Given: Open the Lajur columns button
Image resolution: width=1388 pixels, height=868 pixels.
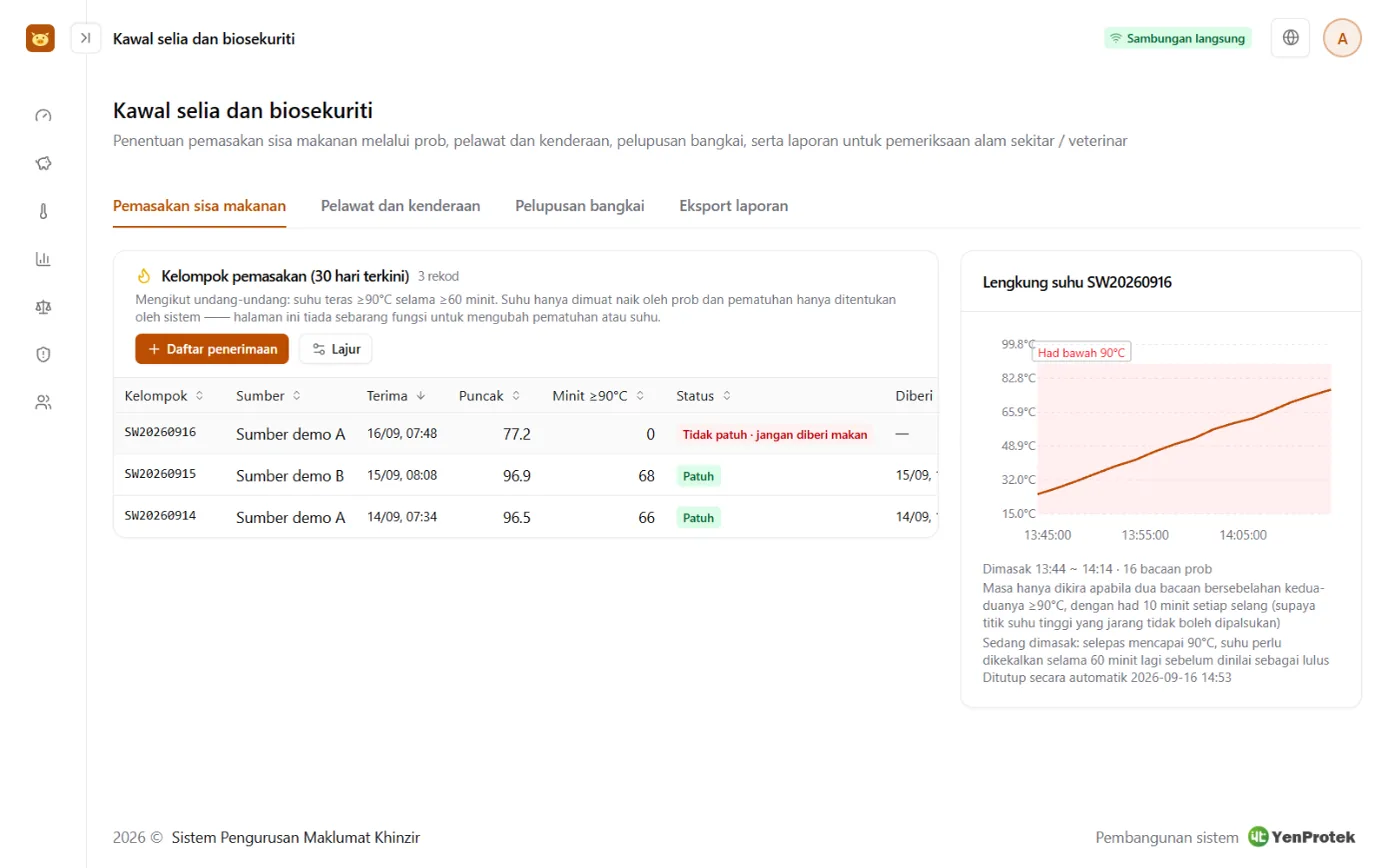Looking at the screenshot, I should point(336,349).
